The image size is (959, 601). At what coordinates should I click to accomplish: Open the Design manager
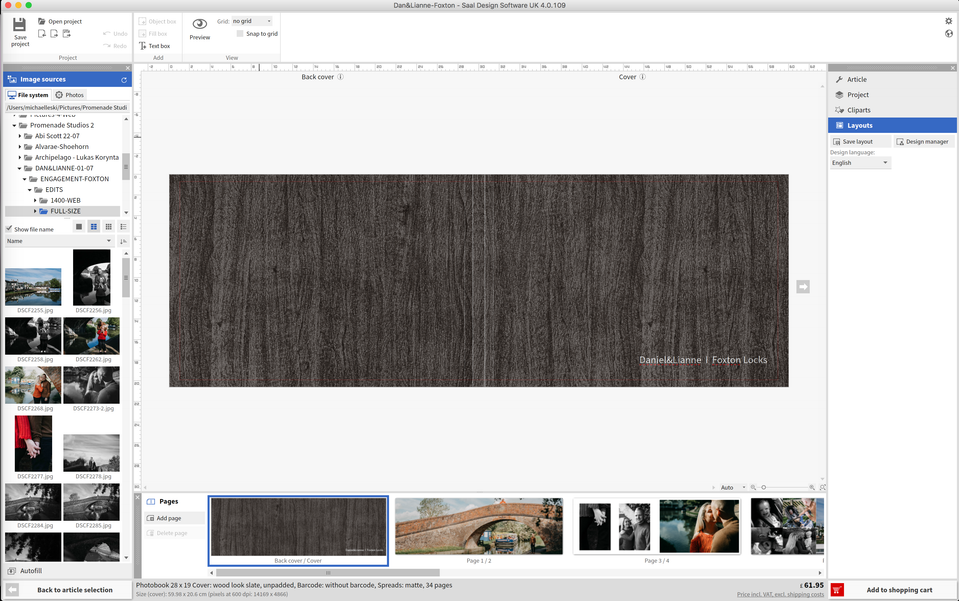click(922, 141)
